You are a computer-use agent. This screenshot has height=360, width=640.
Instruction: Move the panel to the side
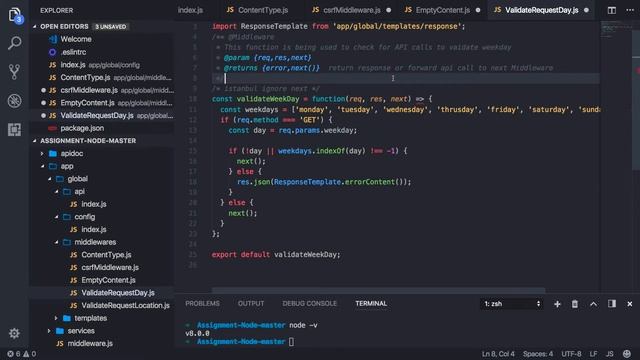click(x=611, y=304)
